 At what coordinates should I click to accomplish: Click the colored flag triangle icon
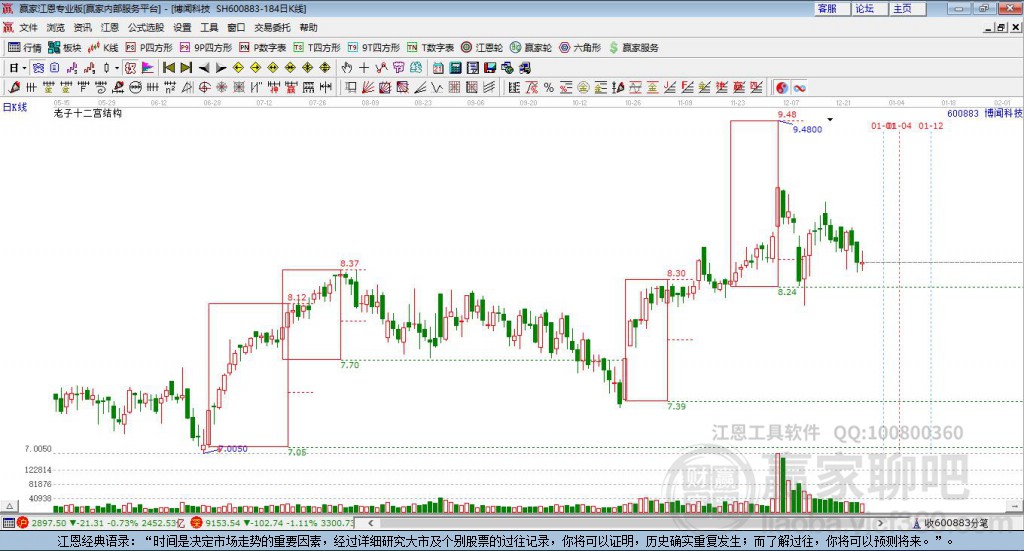(148, 68)
